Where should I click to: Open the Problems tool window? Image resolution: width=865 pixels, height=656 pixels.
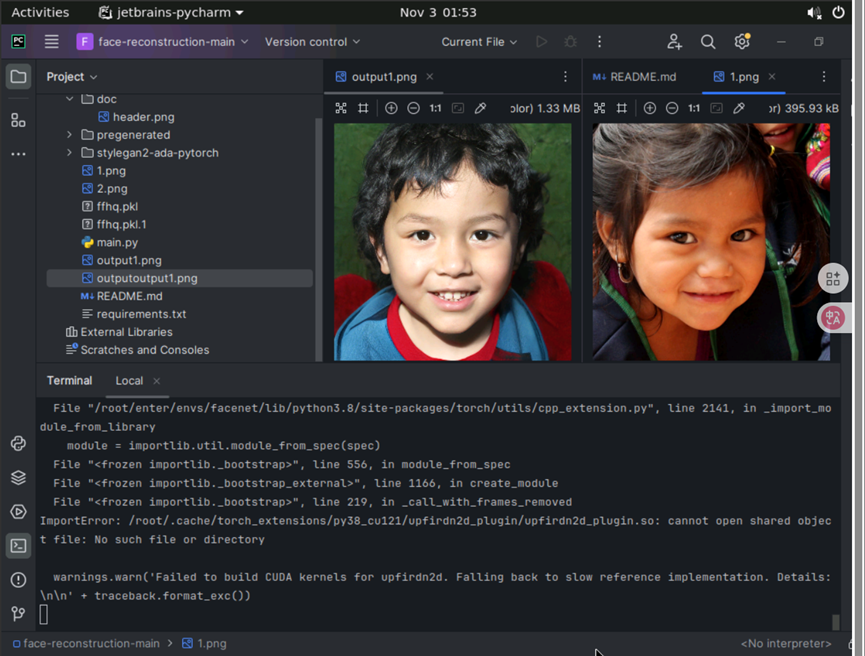click(18, 580)
